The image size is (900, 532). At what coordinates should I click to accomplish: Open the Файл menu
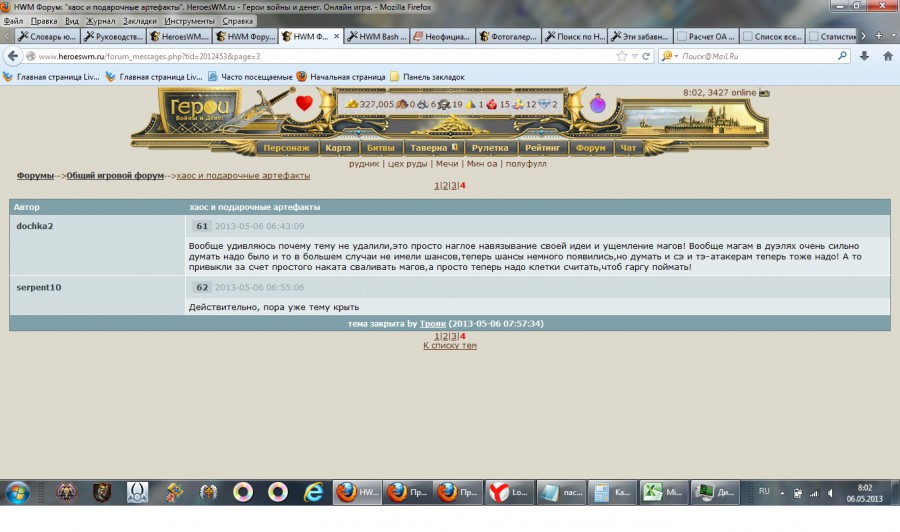13,21
